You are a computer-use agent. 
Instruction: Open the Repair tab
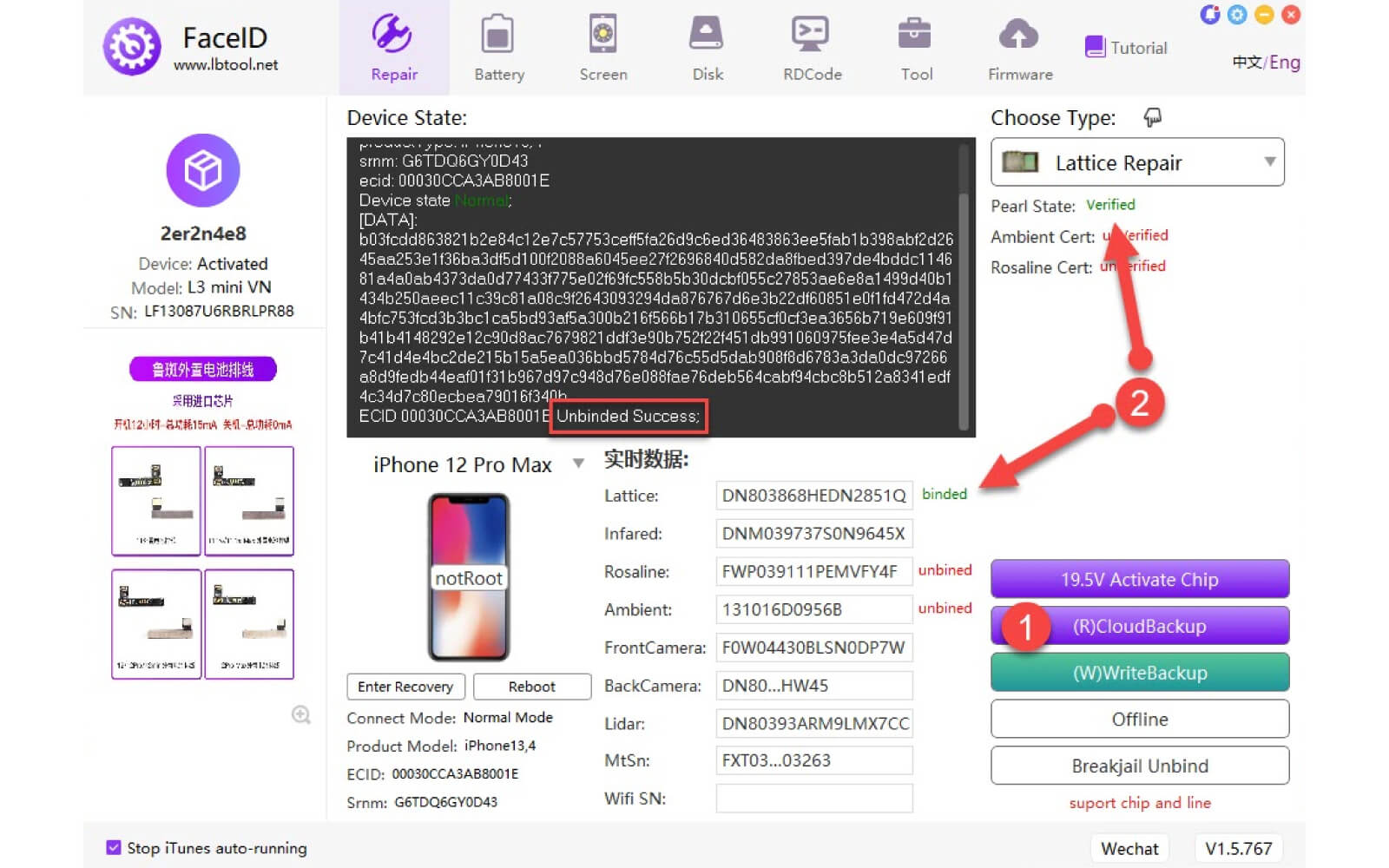coord(394,48)
